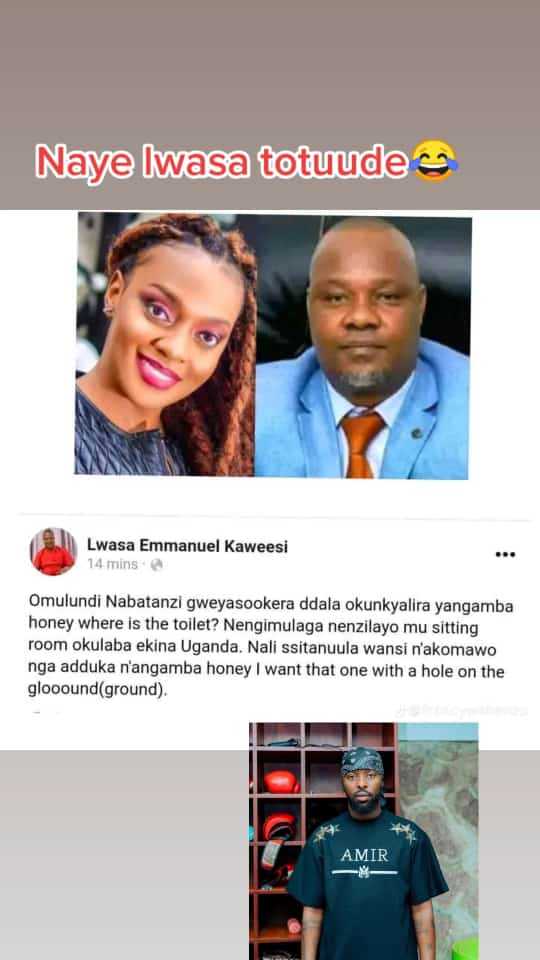This screenshot has height=960, width=540.
Task: Click the bandana on the man's head
Action: 362,762
